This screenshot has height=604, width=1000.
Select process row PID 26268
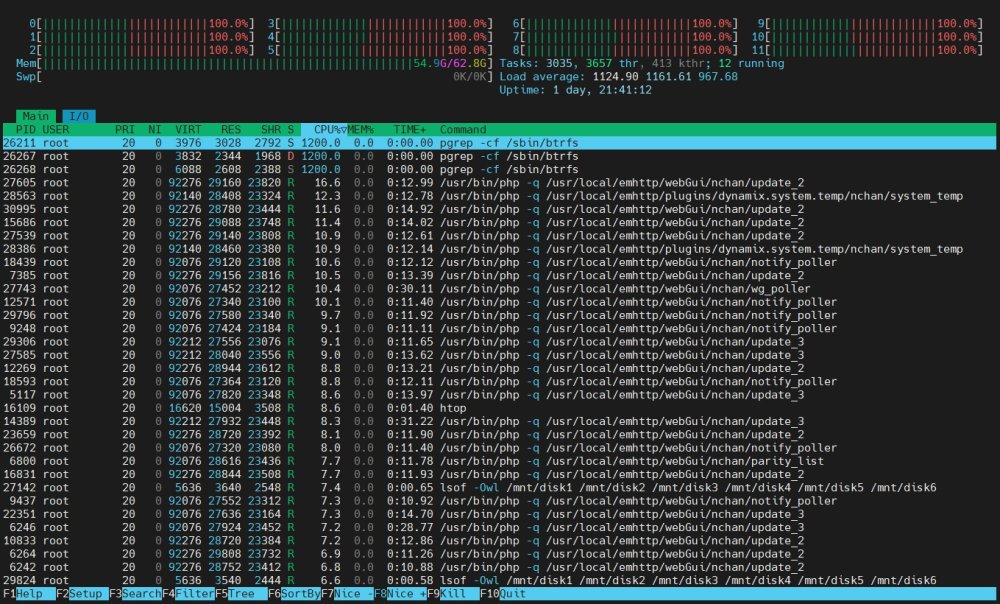point(499,170)
